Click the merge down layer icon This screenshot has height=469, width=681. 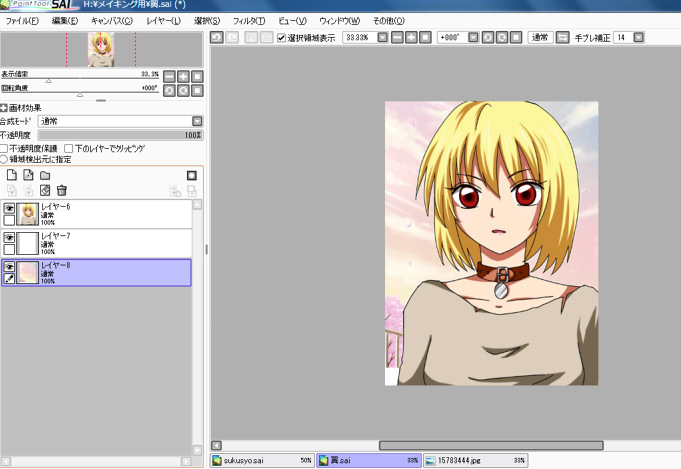(x=28, y=190)
